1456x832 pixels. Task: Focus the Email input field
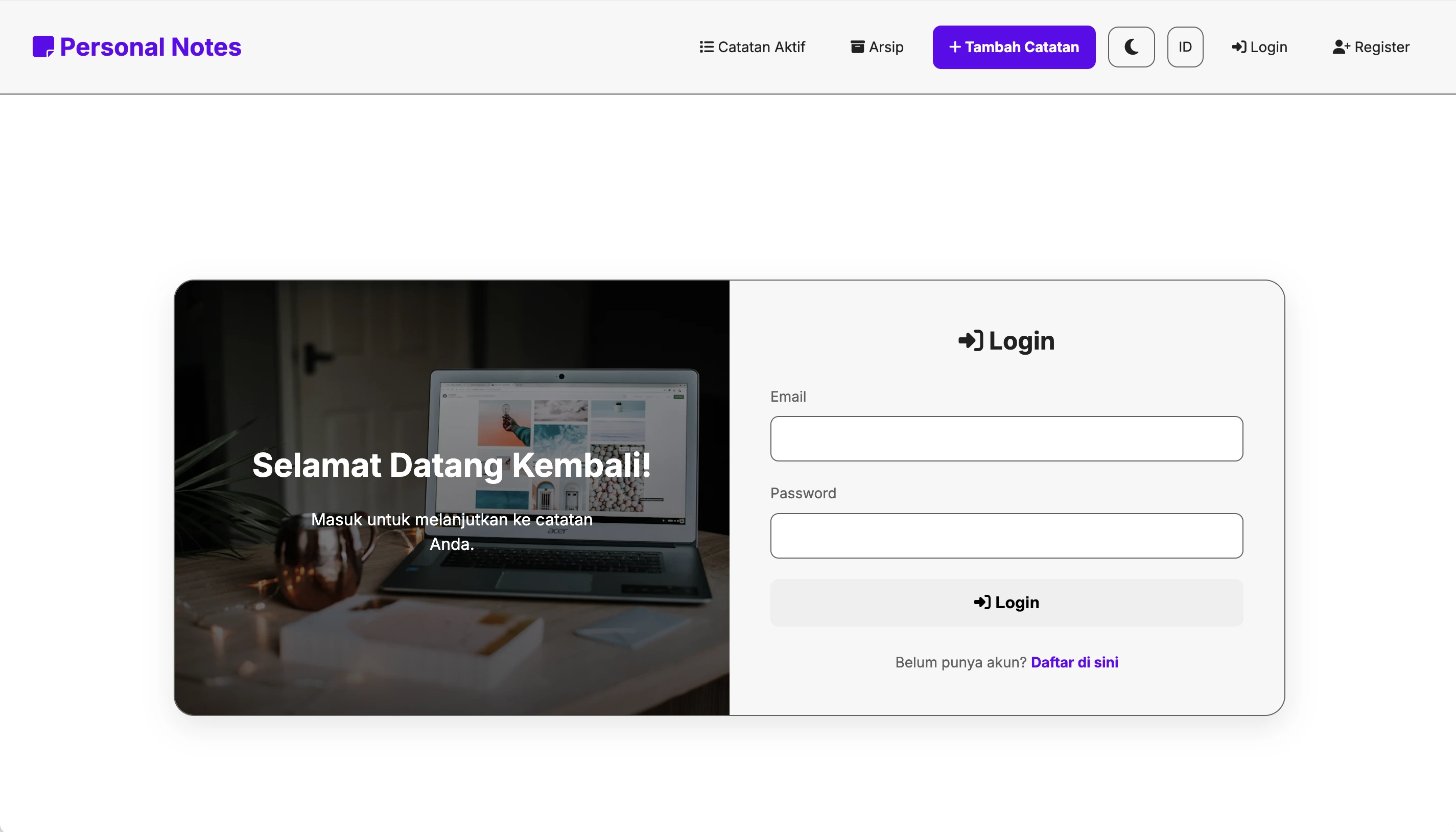tap(1006, 439)
